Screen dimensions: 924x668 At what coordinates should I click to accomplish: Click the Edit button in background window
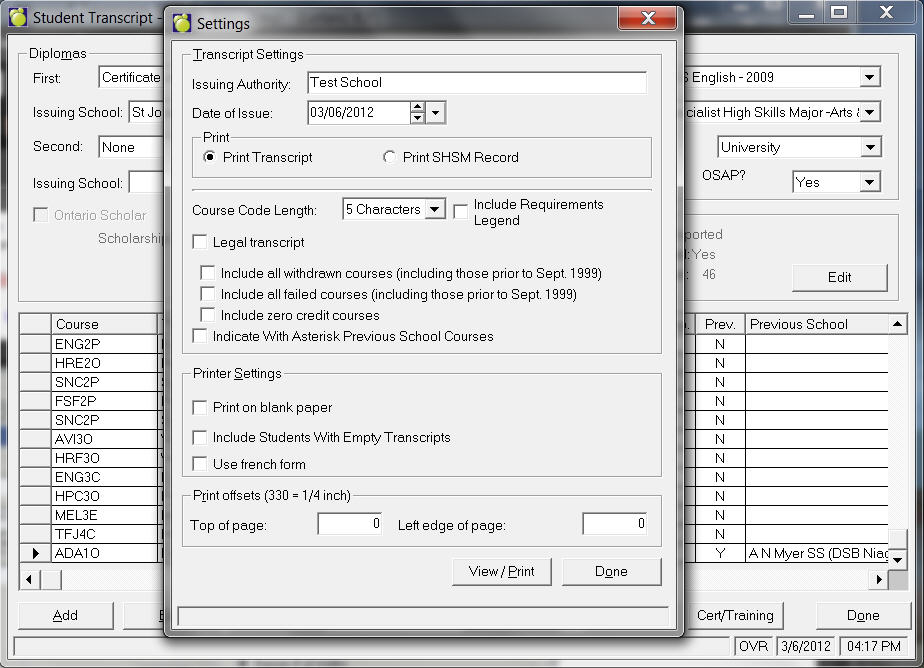(839, 277)
